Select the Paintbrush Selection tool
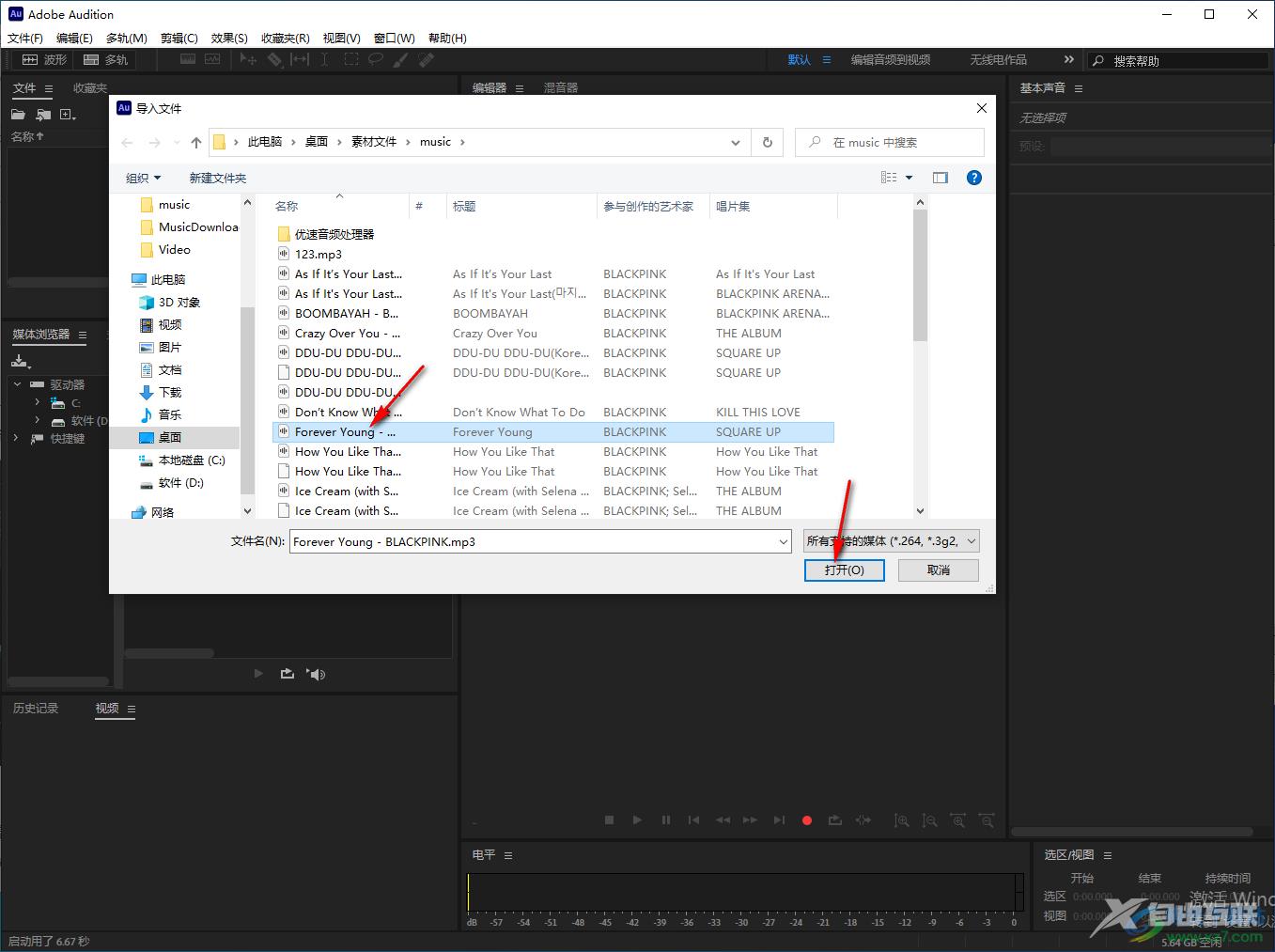 point(400,59)
